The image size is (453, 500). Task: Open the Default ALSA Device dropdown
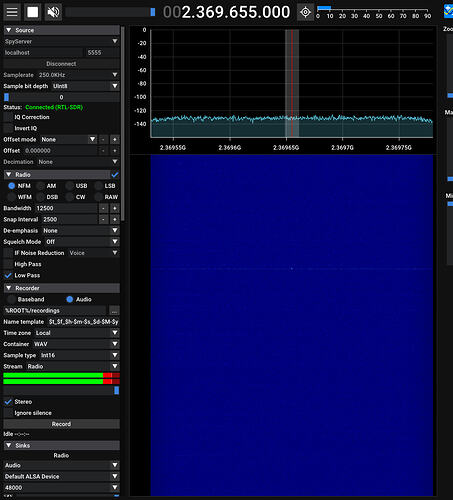tap(61, 476)
